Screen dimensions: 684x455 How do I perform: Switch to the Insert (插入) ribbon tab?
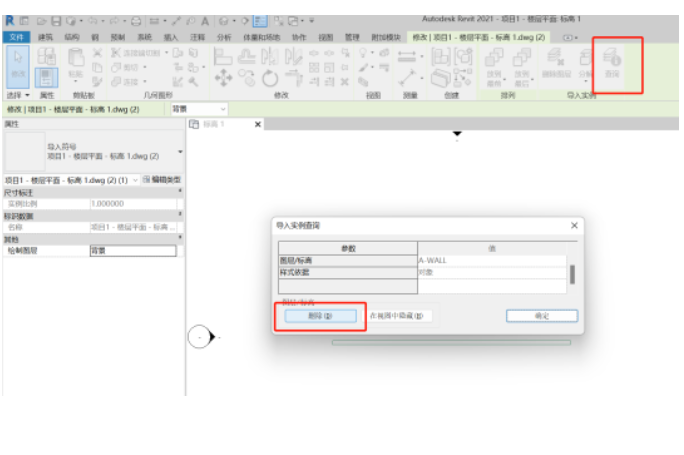(170, 38)
